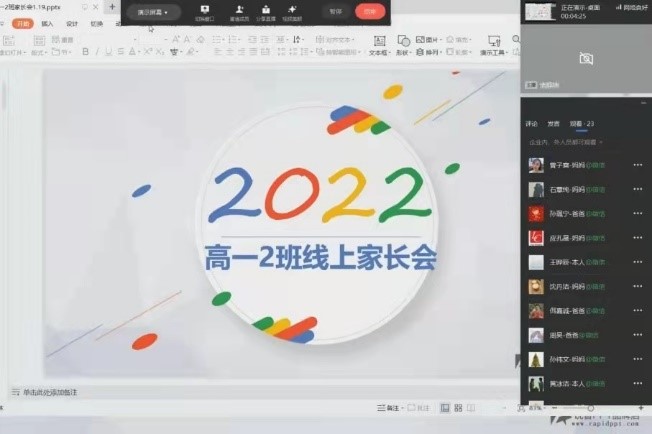Screen dimensions: 652x434
Task: Switch to normal view in status bar
Action: pyautogui.click(x=444, y=408)
